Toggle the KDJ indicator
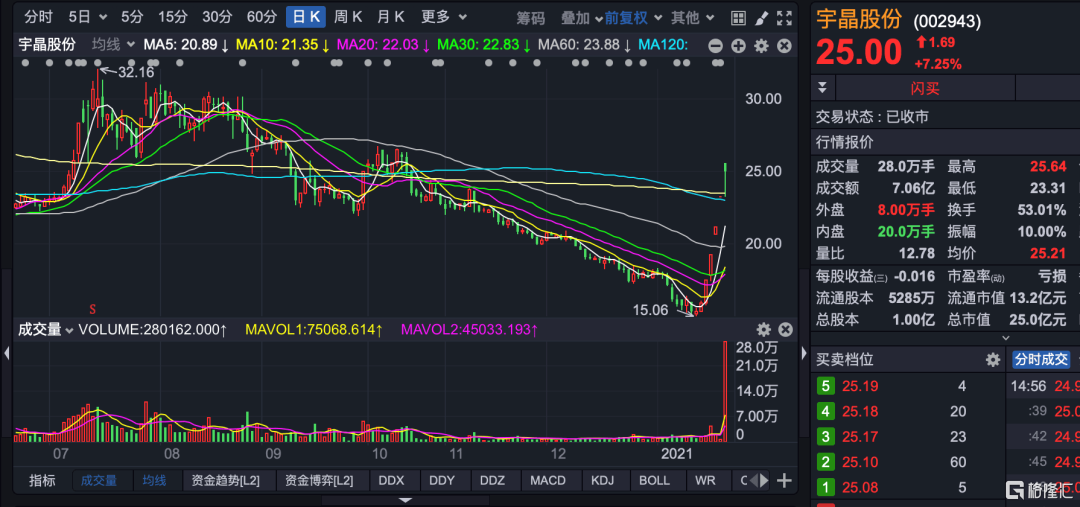The height and width of the screenshot is (507, 1080). [603, 480]
